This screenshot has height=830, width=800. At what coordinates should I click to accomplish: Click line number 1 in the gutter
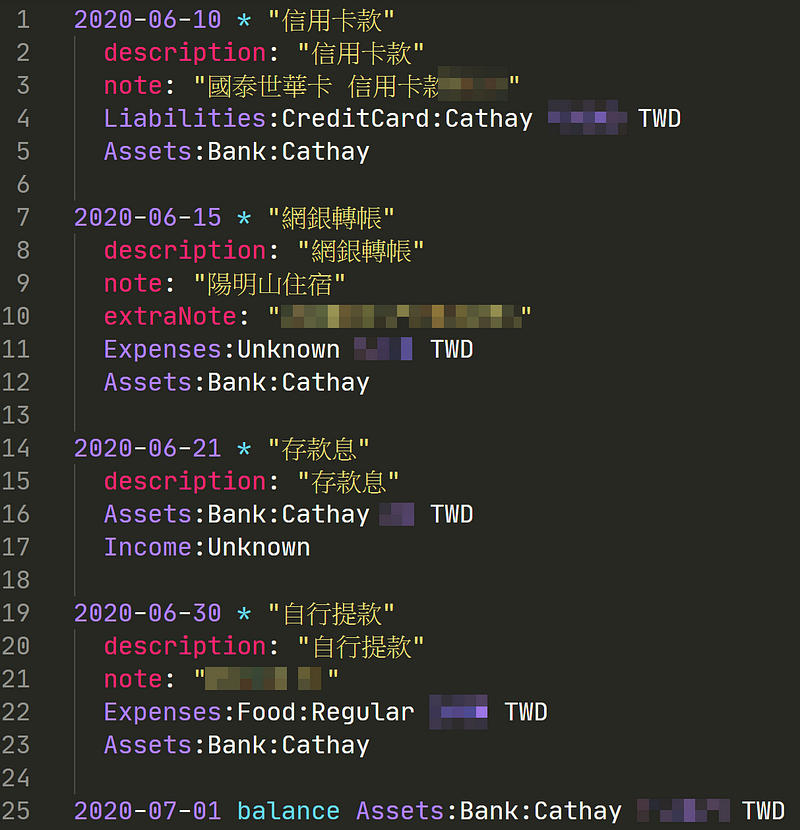pyautogui.click(x=23, y=20)
